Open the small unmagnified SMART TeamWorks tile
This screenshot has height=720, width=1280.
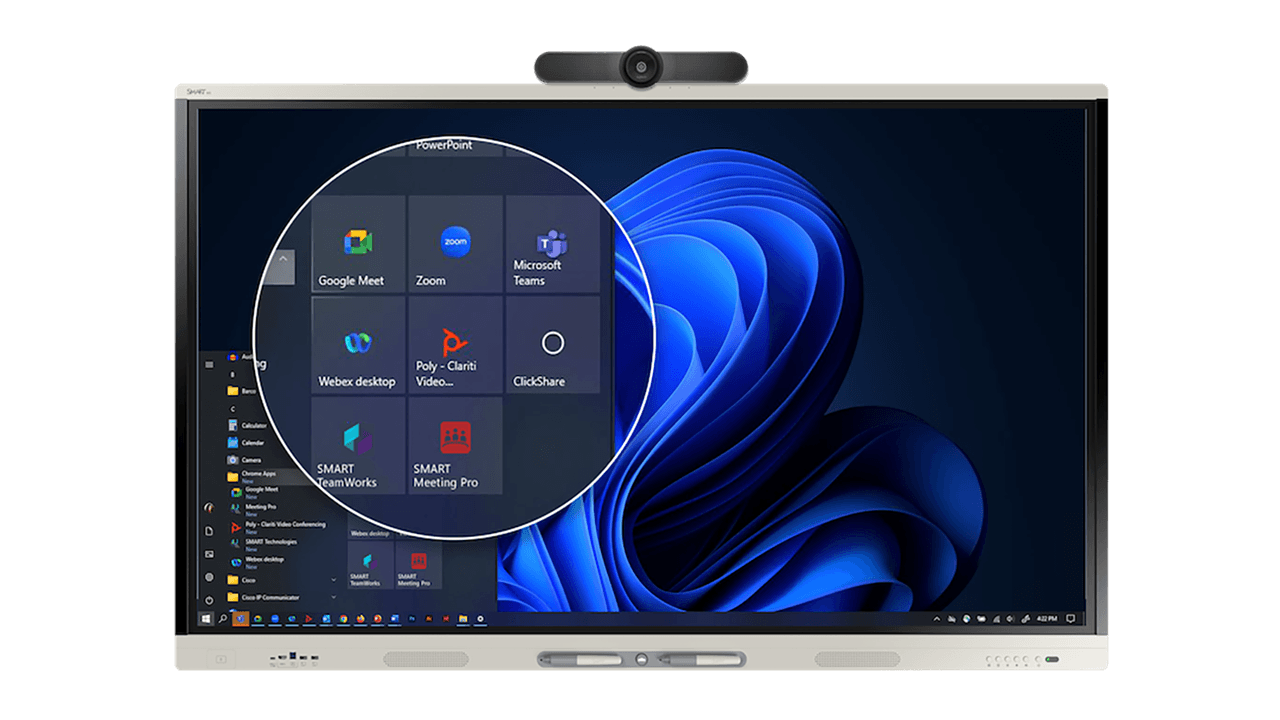370,565
